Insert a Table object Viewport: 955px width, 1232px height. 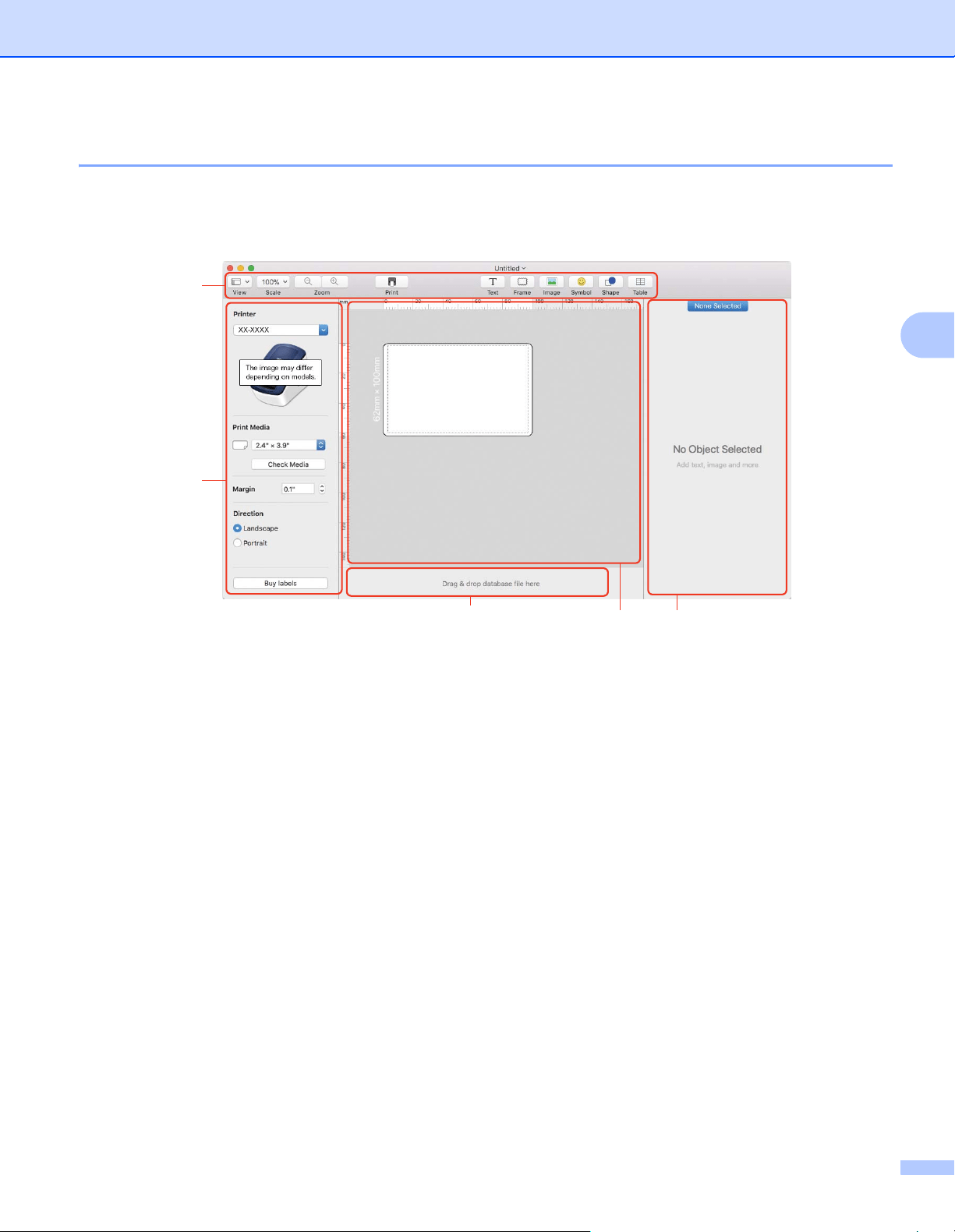640,282
